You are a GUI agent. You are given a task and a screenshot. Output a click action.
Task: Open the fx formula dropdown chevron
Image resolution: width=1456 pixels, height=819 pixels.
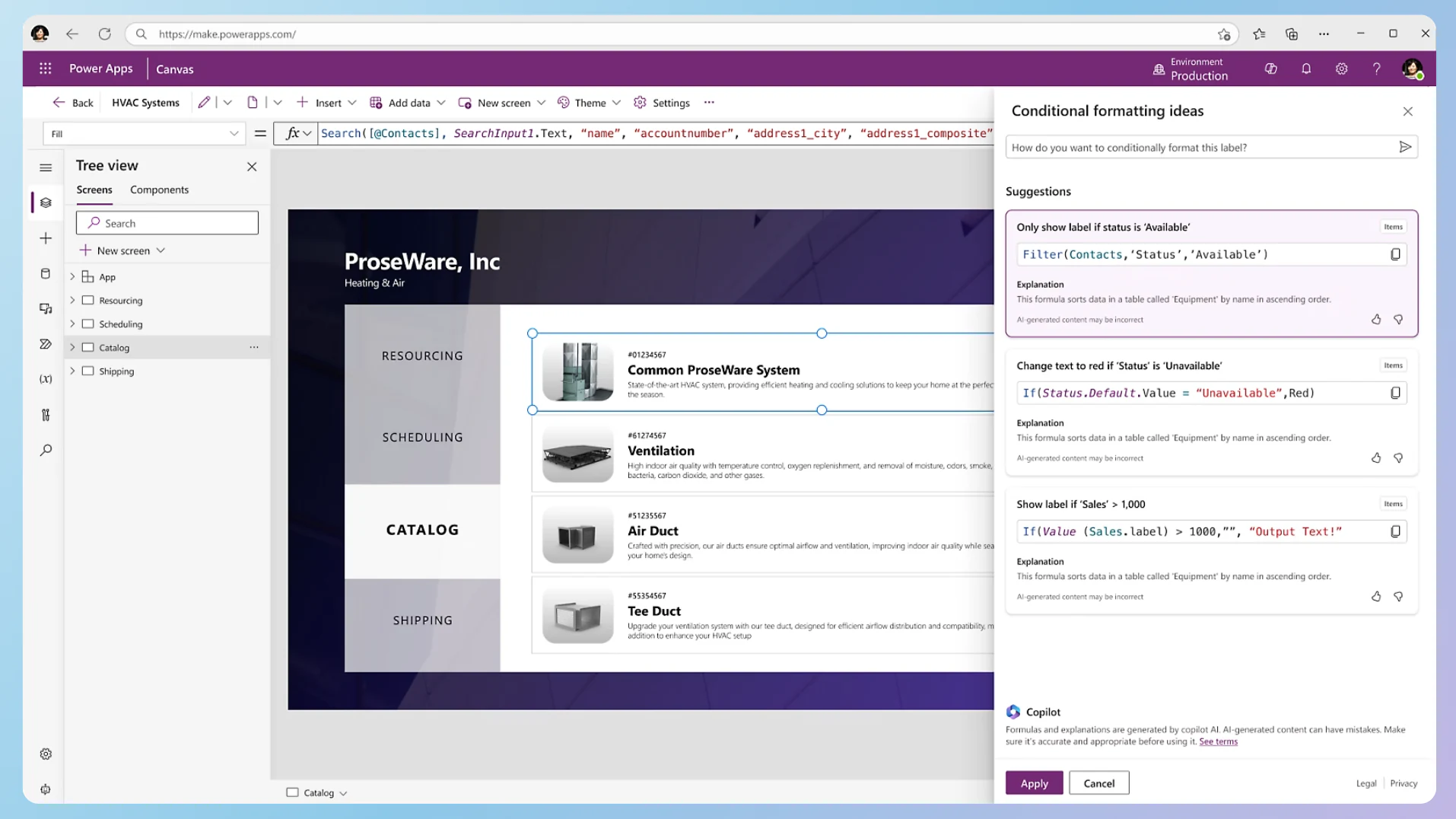[307, 133]
